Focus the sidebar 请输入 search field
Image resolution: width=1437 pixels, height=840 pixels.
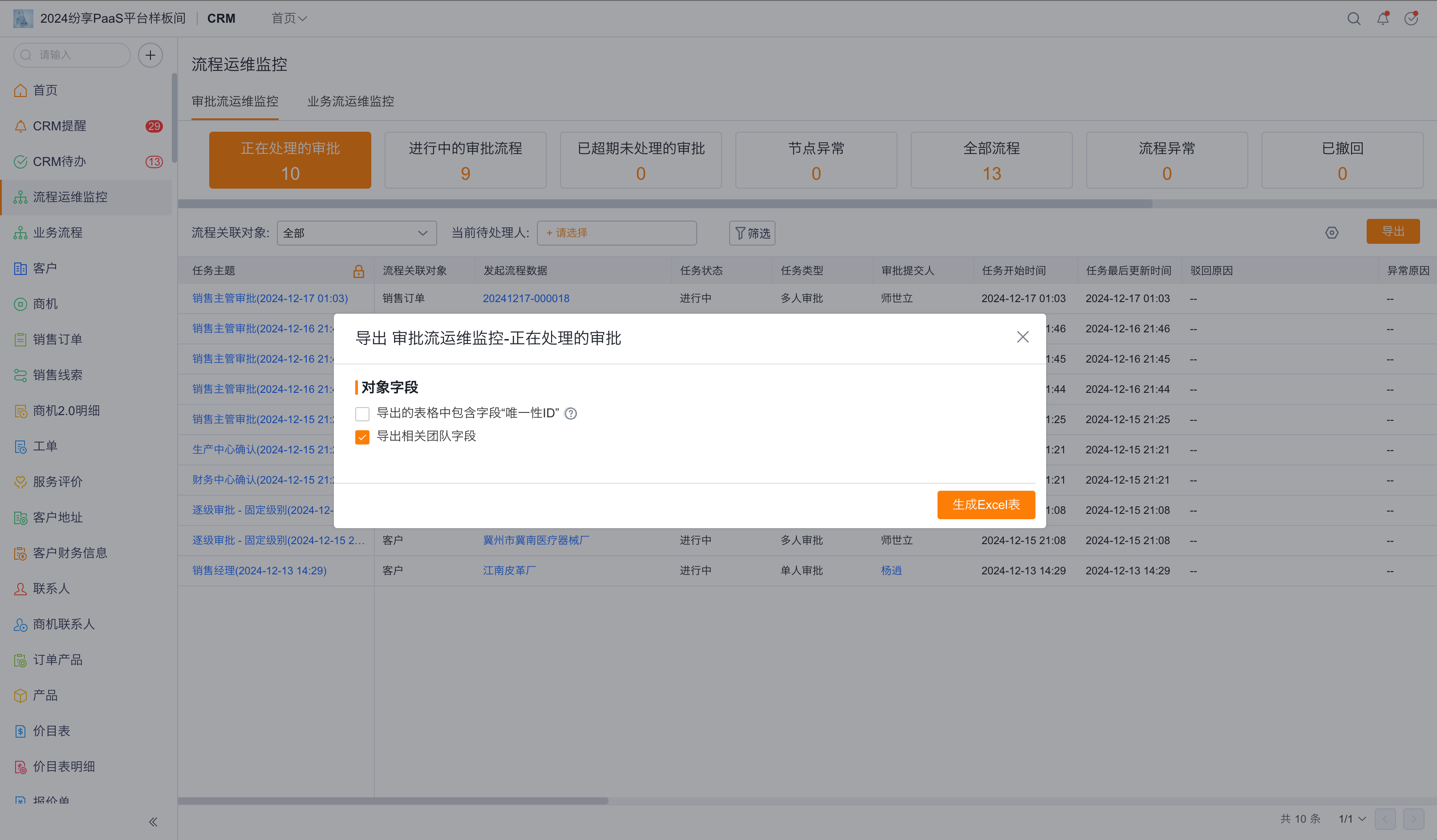point(72,55)
